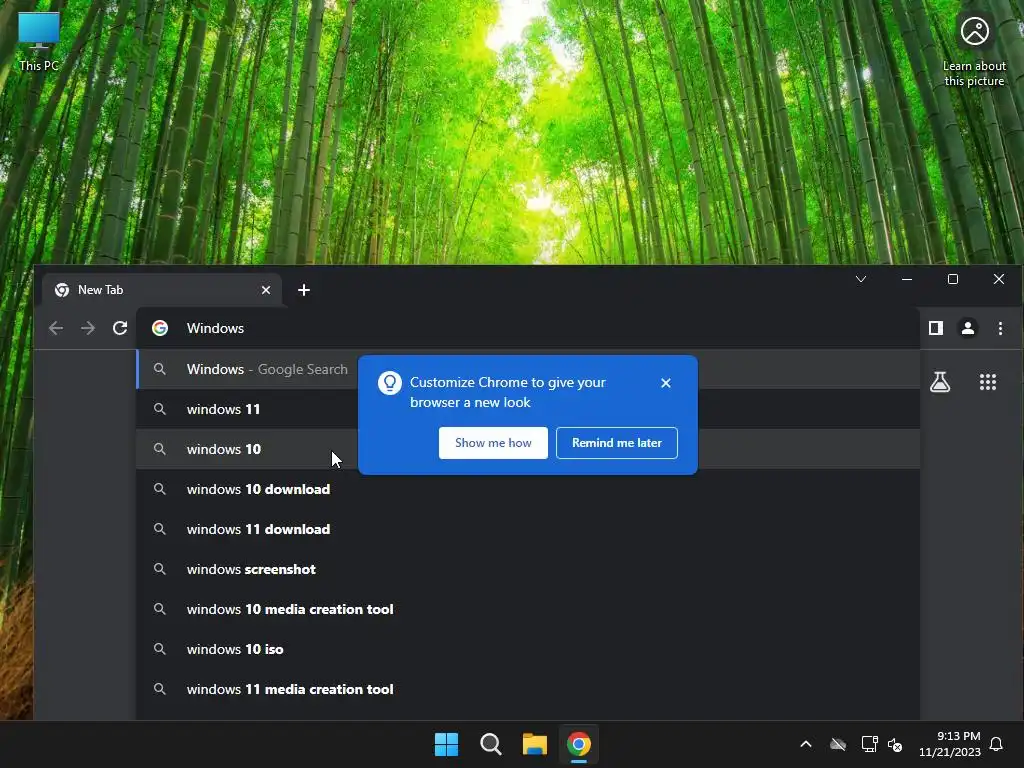
Task: Choose 'windows 10 media creation tool' suggestion
Action: 528,609
